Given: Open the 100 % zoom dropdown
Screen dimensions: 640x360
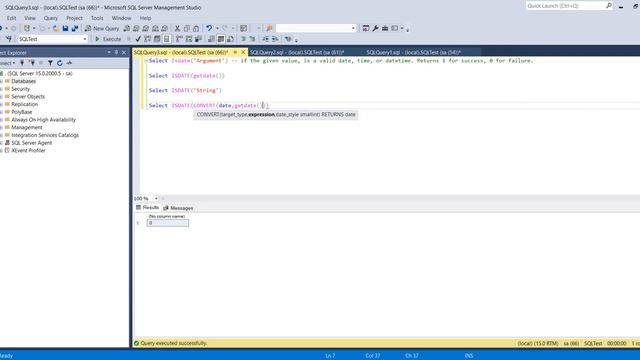Looking at the screenshot, I should pos(156,198).
